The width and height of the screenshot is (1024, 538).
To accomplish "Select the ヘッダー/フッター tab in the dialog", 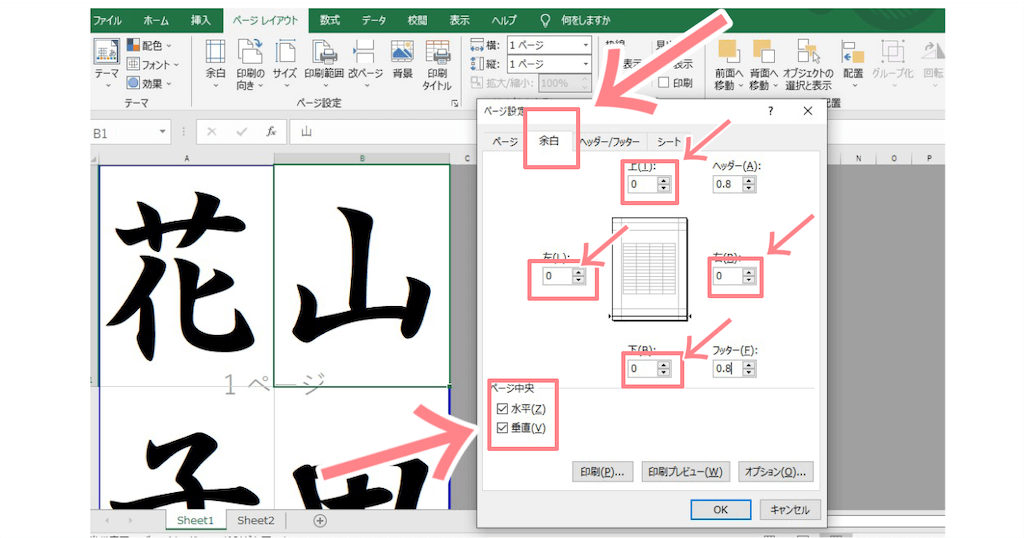I will [609, 141].
